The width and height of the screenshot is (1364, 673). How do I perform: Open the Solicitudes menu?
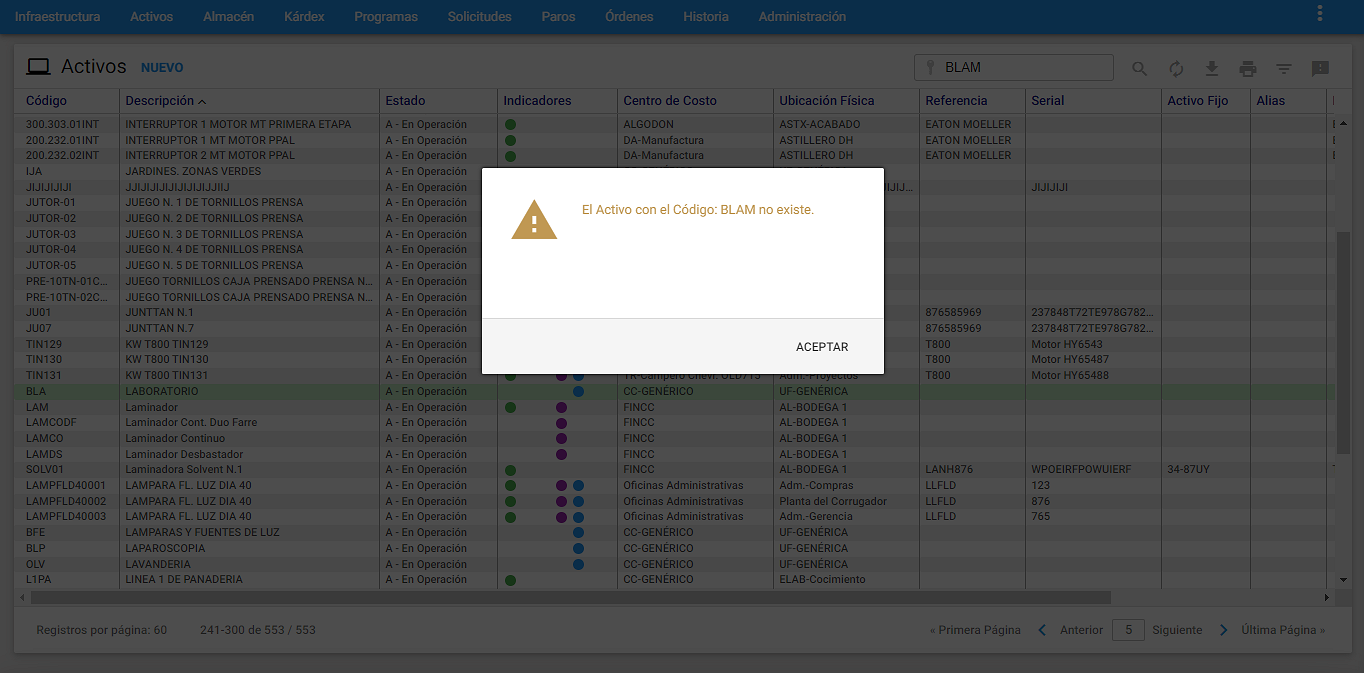coord(479,16)
